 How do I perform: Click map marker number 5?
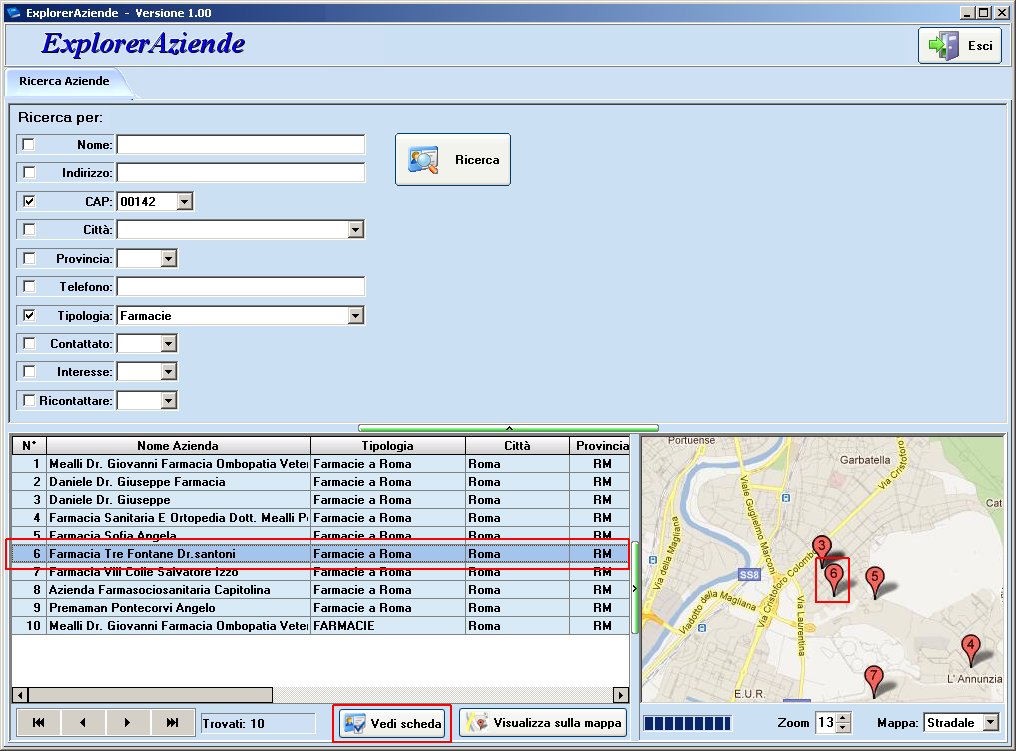pos(875,581)
